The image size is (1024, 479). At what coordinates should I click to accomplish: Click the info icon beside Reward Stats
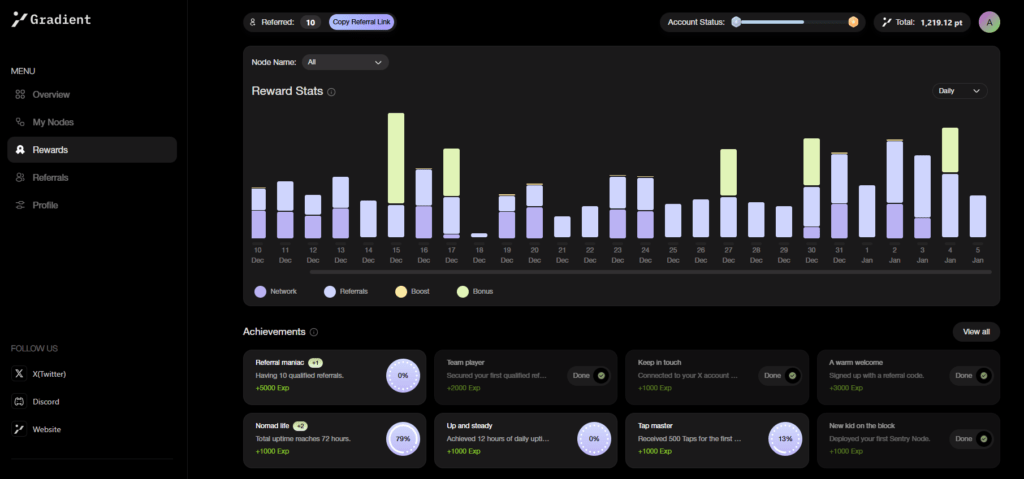point(331,92)
